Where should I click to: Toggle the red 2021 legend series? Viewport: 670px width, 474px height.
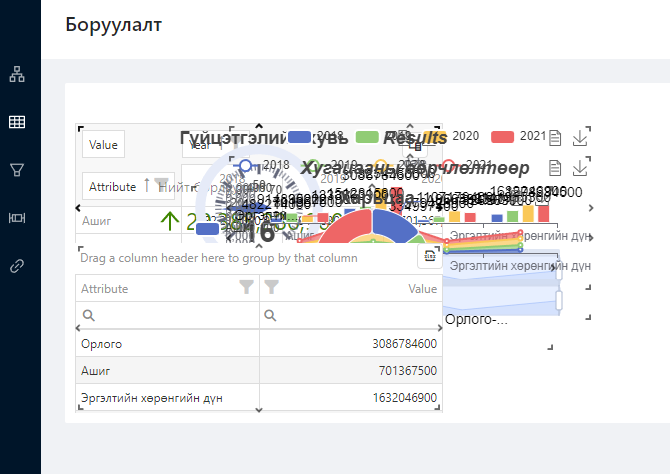tap(518, 136)
